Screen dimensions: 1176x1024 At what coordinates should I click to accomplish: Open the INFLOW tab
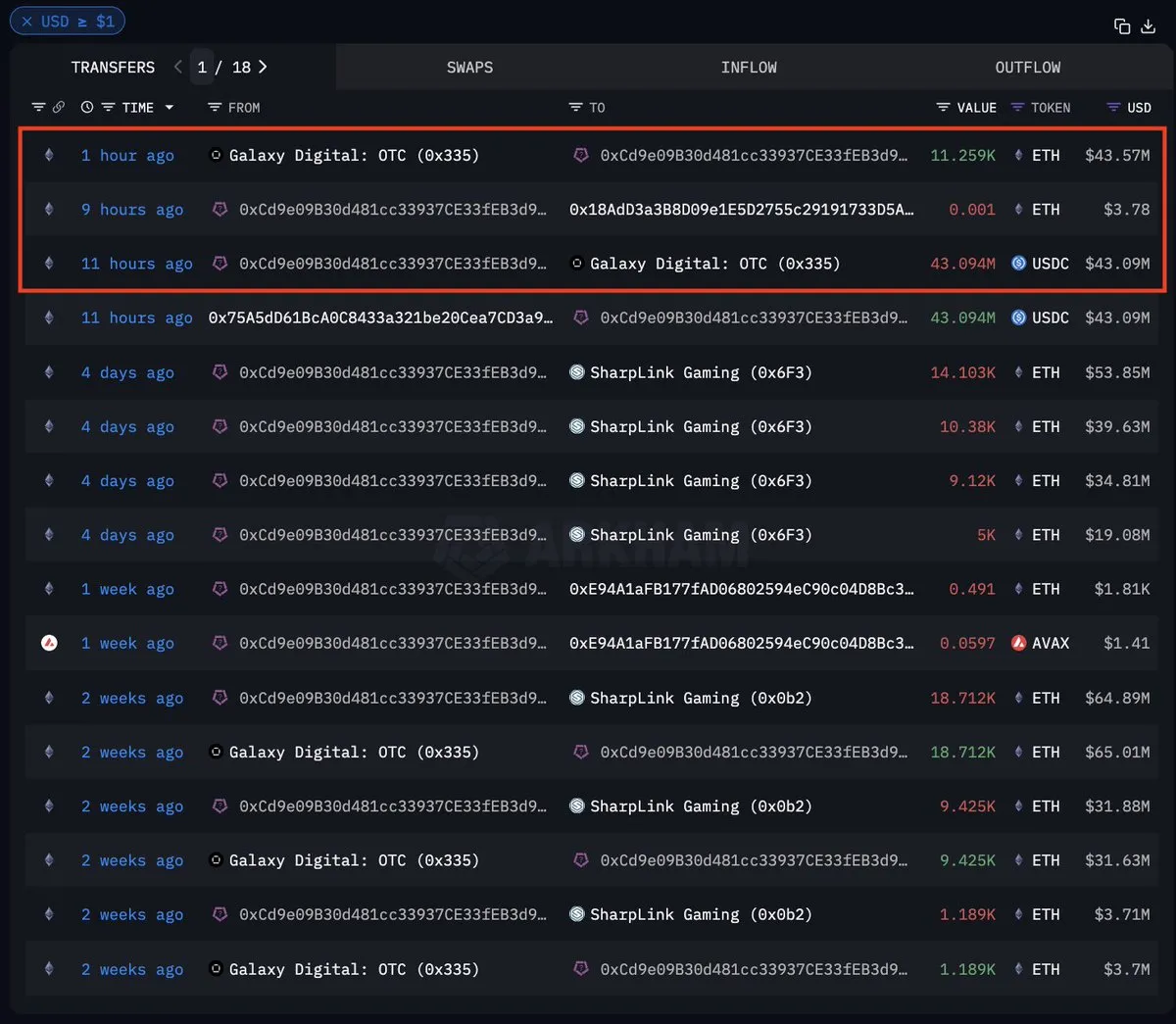(x=749, y=67)
